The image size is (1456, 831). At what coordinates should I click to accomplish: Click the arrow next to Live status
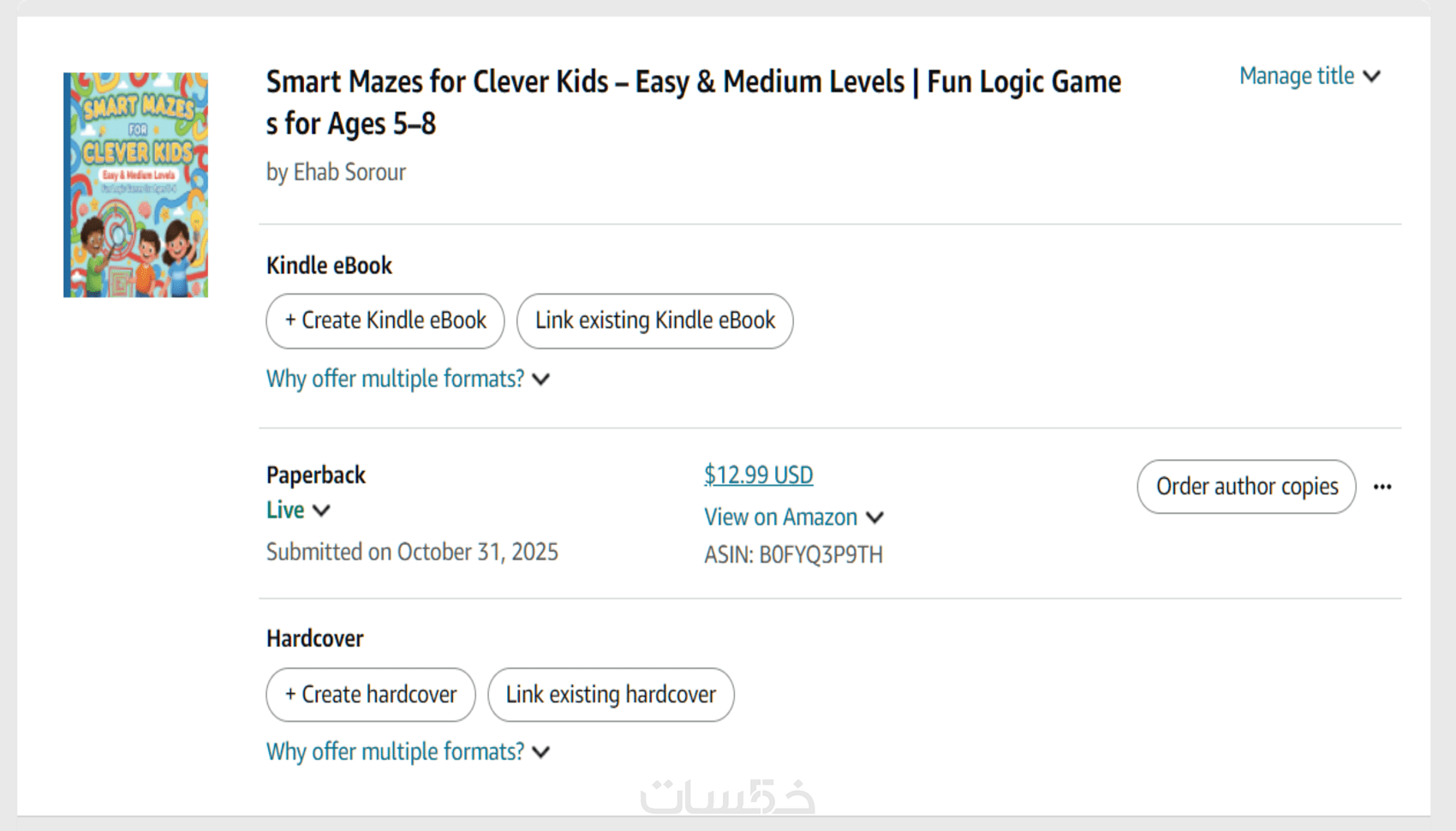coord(321,511)
